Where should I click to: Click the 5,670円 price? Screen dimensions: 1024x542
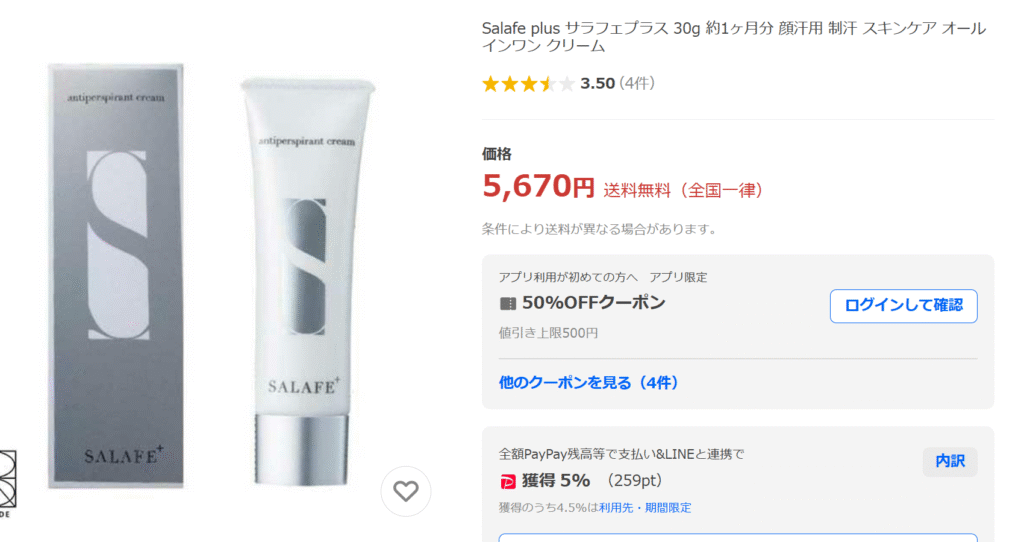(x=538, y=186)
